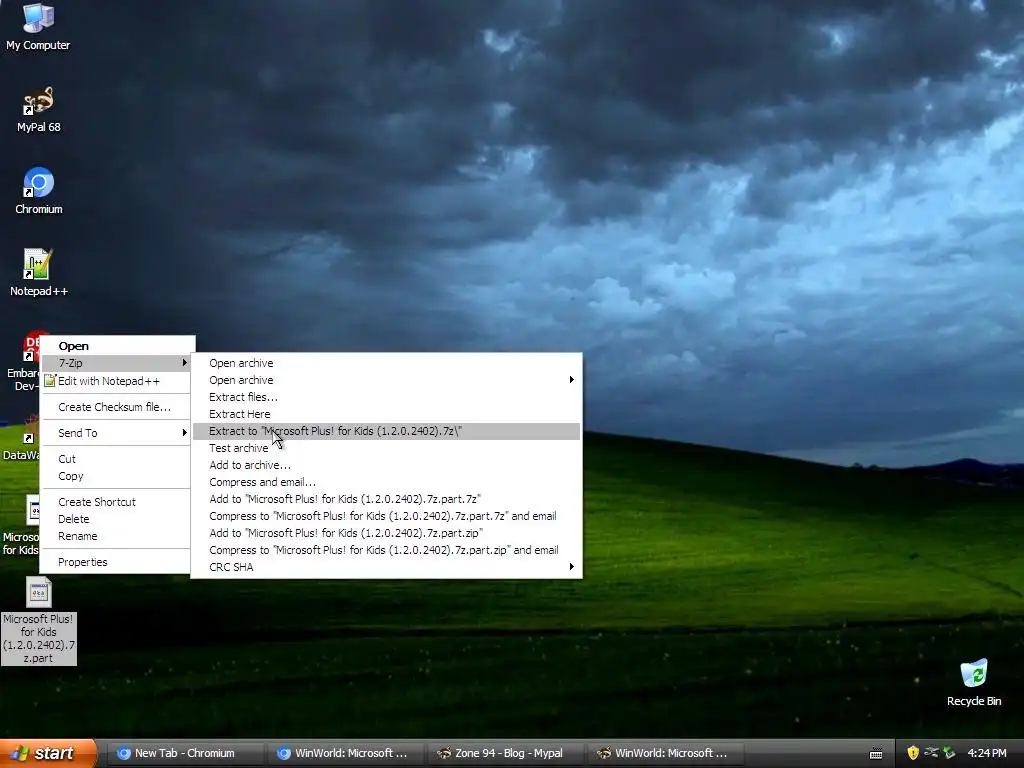The height and width of the screenshot is (768, 1024).
Task: Open My Computer desktop icon
Action: pyautogui.click(x=38, y=26)
